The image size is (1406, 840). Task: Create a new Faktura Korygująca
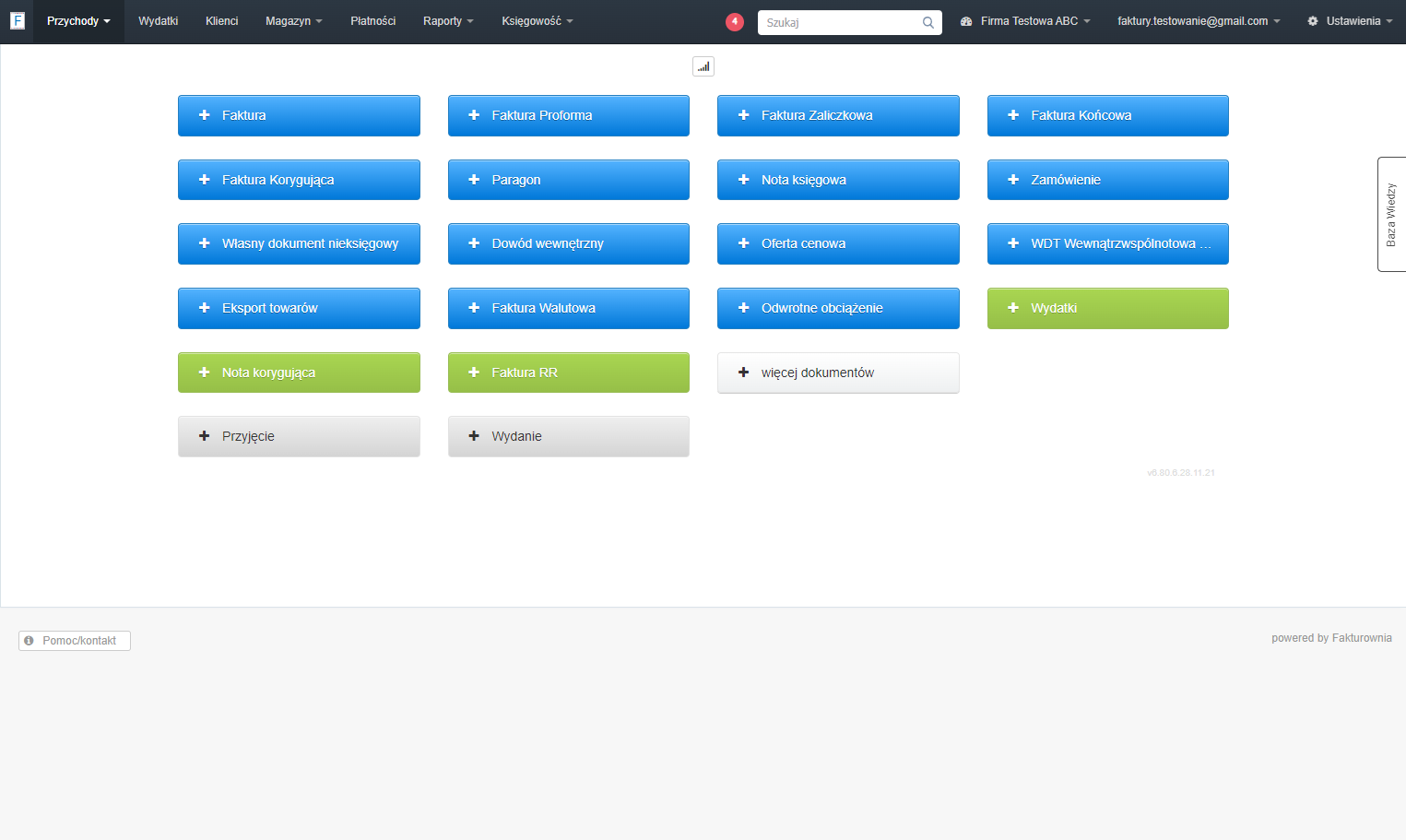(x=299, y=180)
